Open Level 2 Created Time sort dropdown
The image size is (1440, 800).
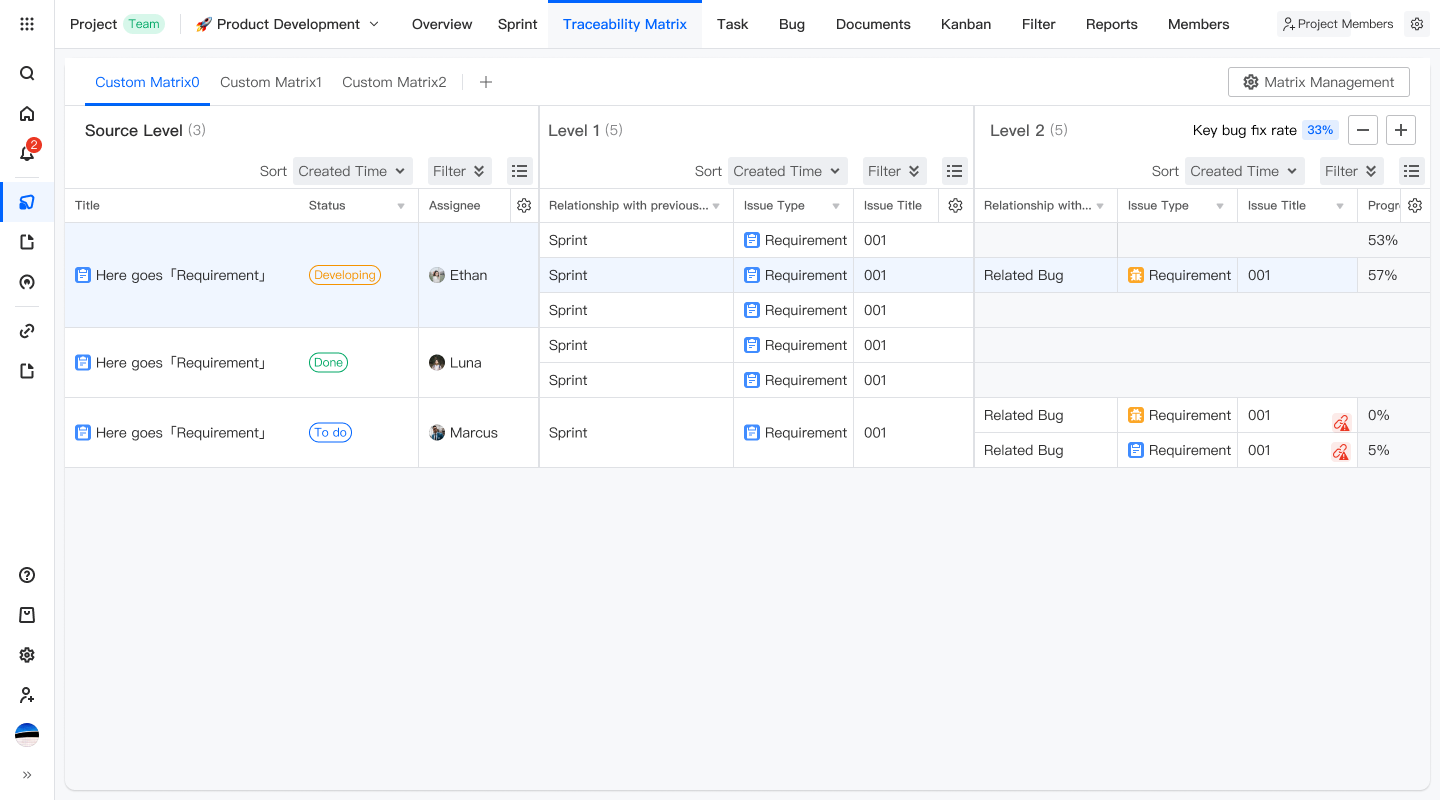pos(1244,171)
